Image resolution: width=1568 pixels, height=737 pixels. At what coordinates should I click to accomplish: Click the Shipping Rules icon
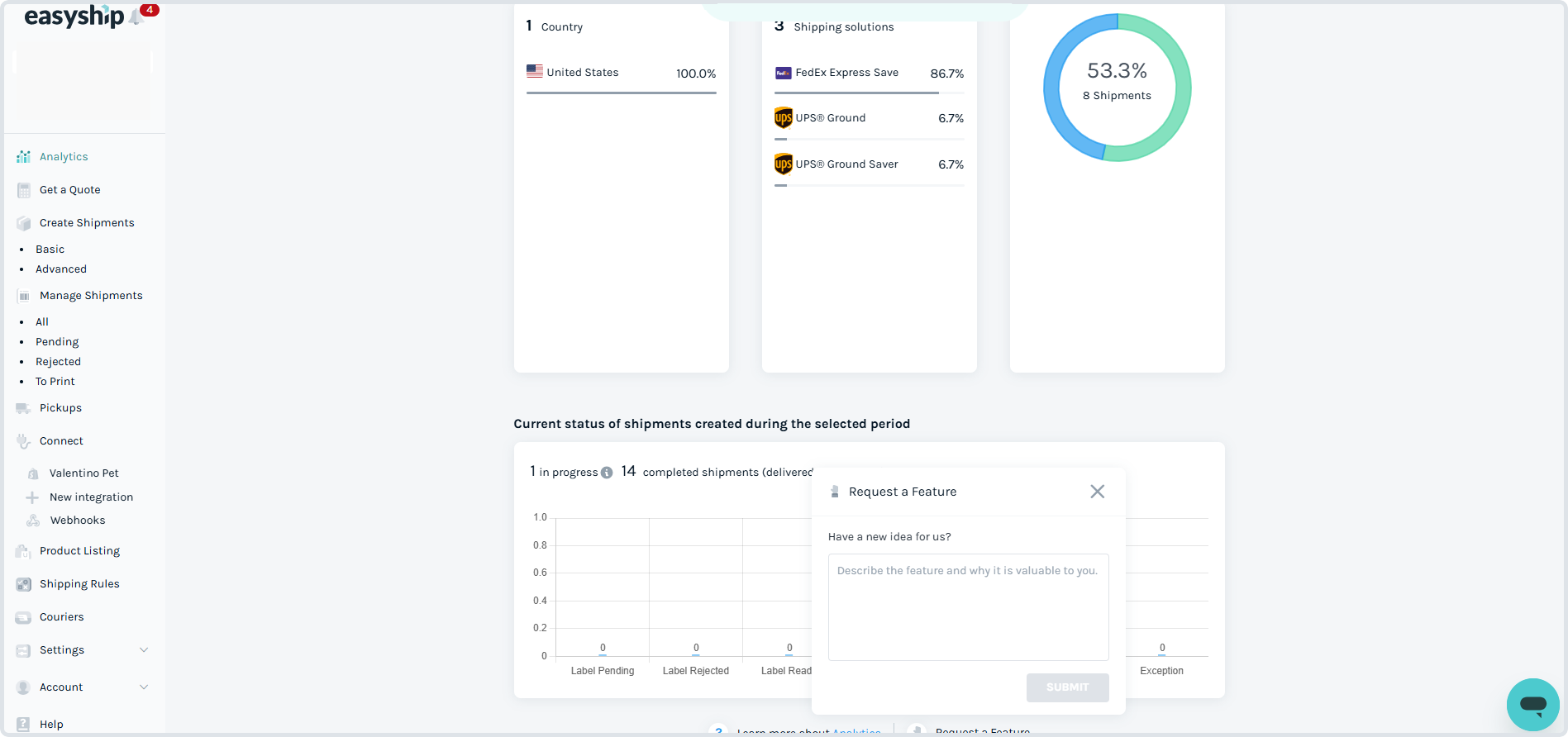pyautogui.click(x=24, y=584)
